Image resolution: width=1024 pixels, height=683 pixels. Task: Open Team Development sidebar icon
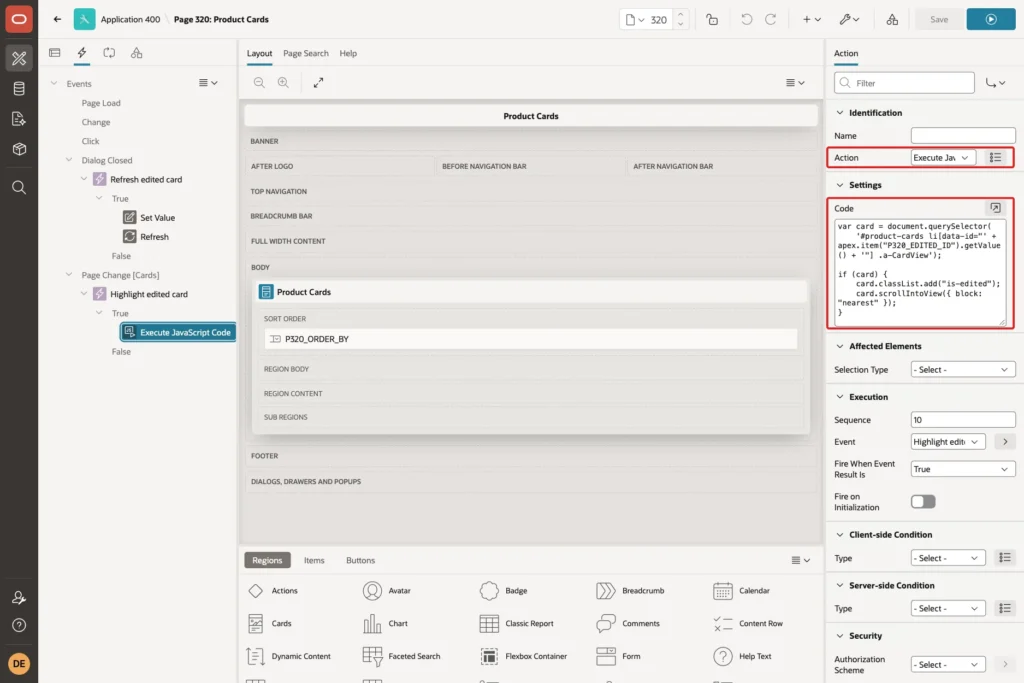[x=19, y=119]
